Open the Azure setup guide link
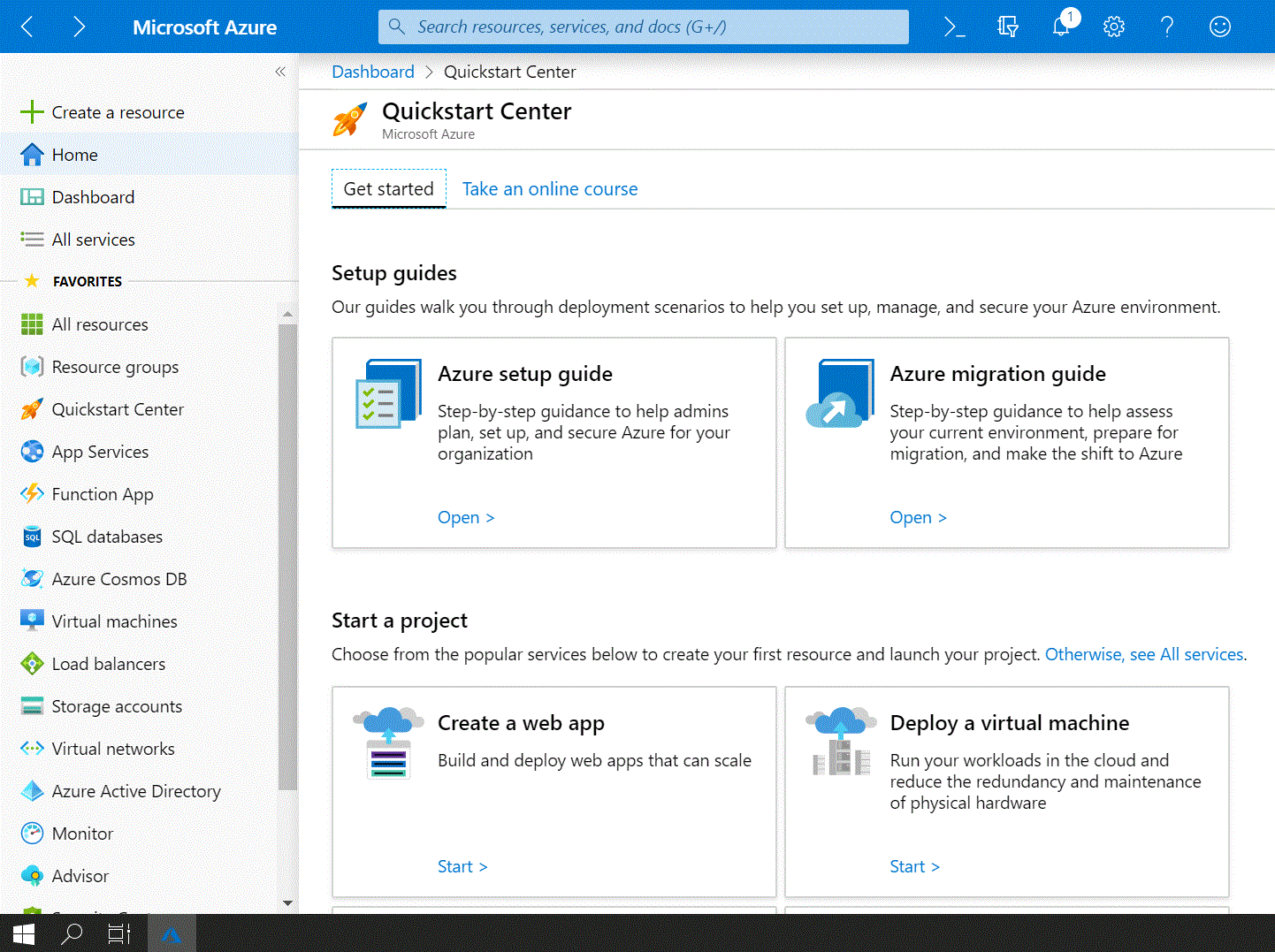 coord(466,517)
